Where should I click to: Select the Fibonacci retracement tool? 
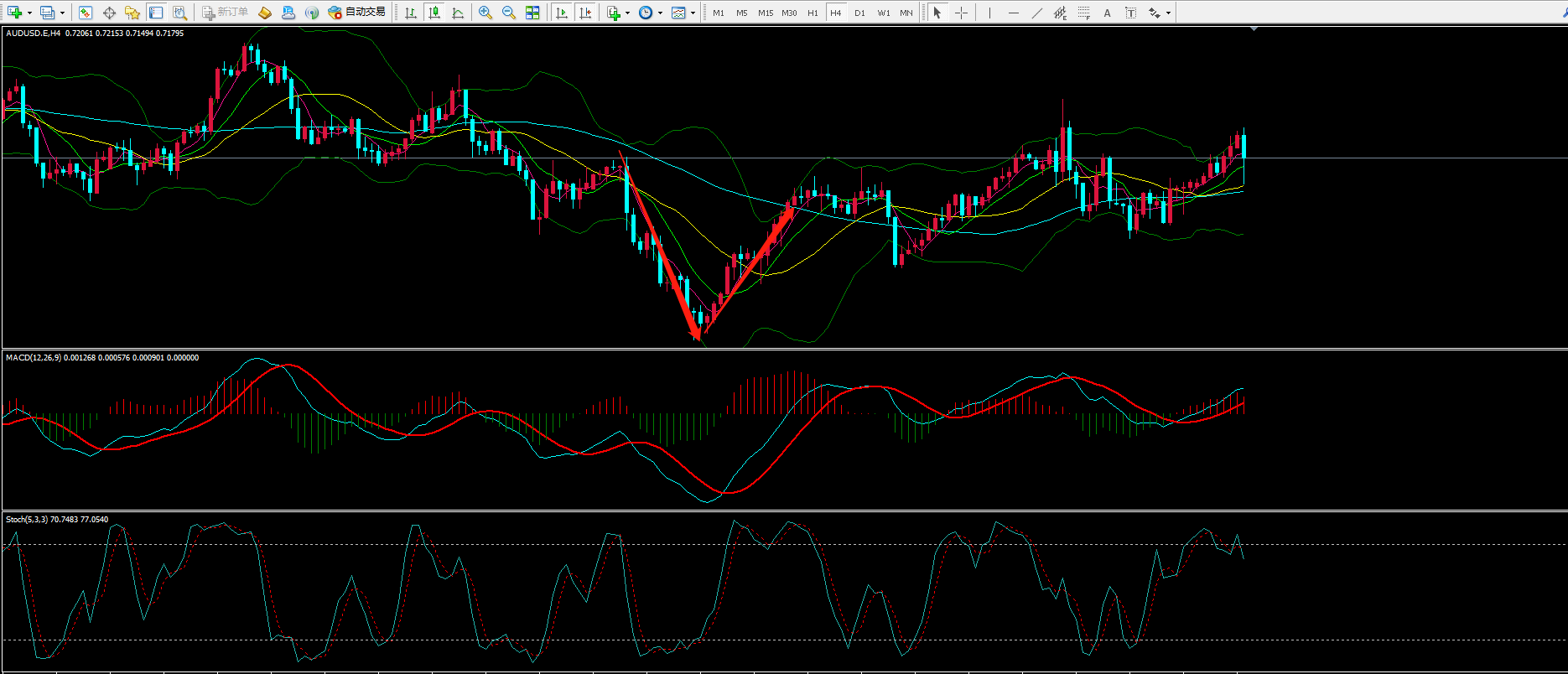click(1060, 13)
